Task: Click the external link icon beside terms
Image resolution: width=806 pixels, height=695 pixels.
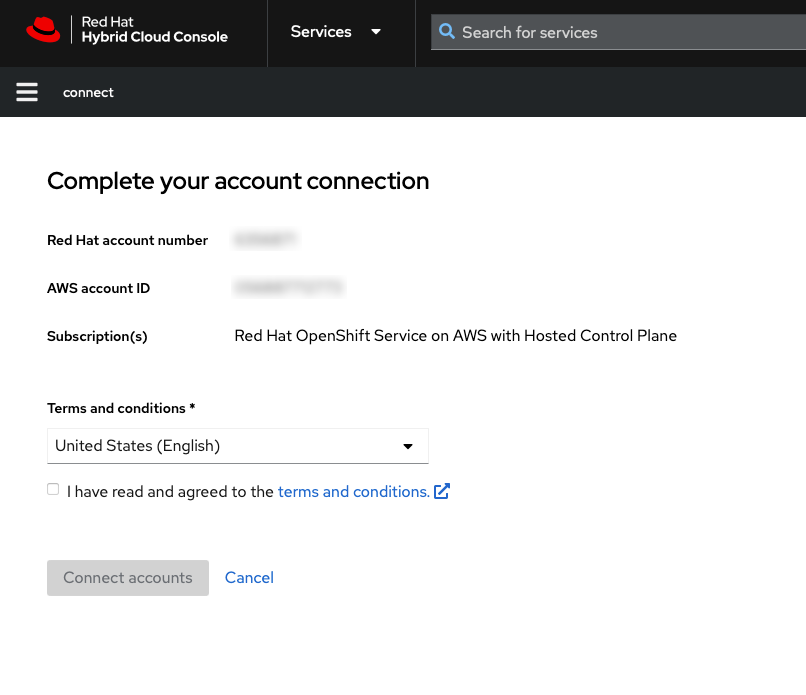Action: point(442,492)
